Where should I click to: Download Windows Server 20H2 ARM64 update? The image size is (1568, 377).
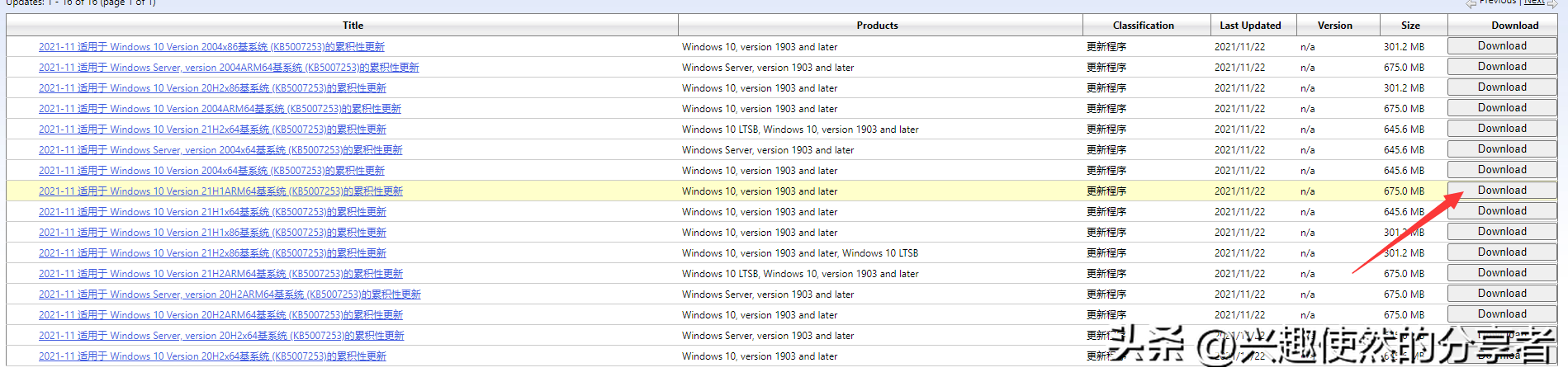pyautogui.click(x=1501, y=294)
